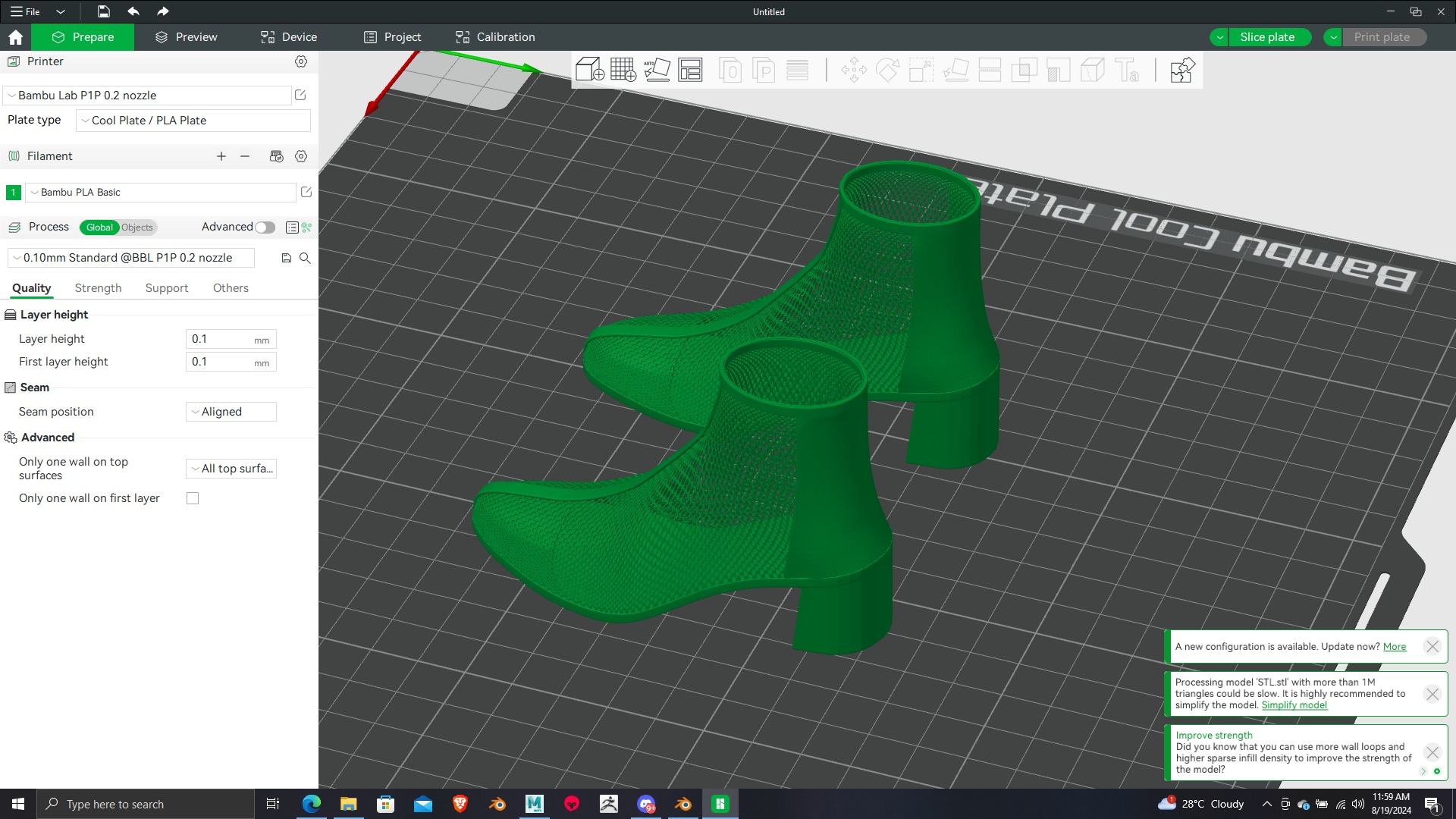This screenshot has height=819, width=1456.
Task: Dismiss the new configuration notification
Action: click(1432, 647)
